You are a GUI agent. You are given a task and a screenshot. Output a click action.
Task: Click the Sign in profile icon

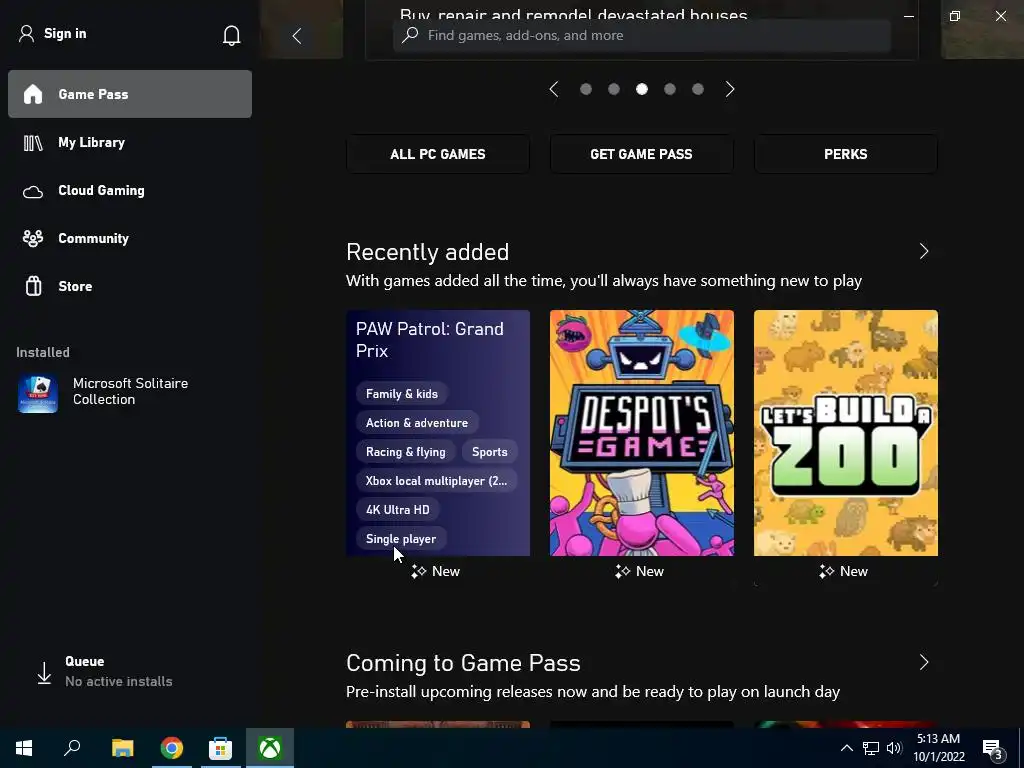(26, 34)
